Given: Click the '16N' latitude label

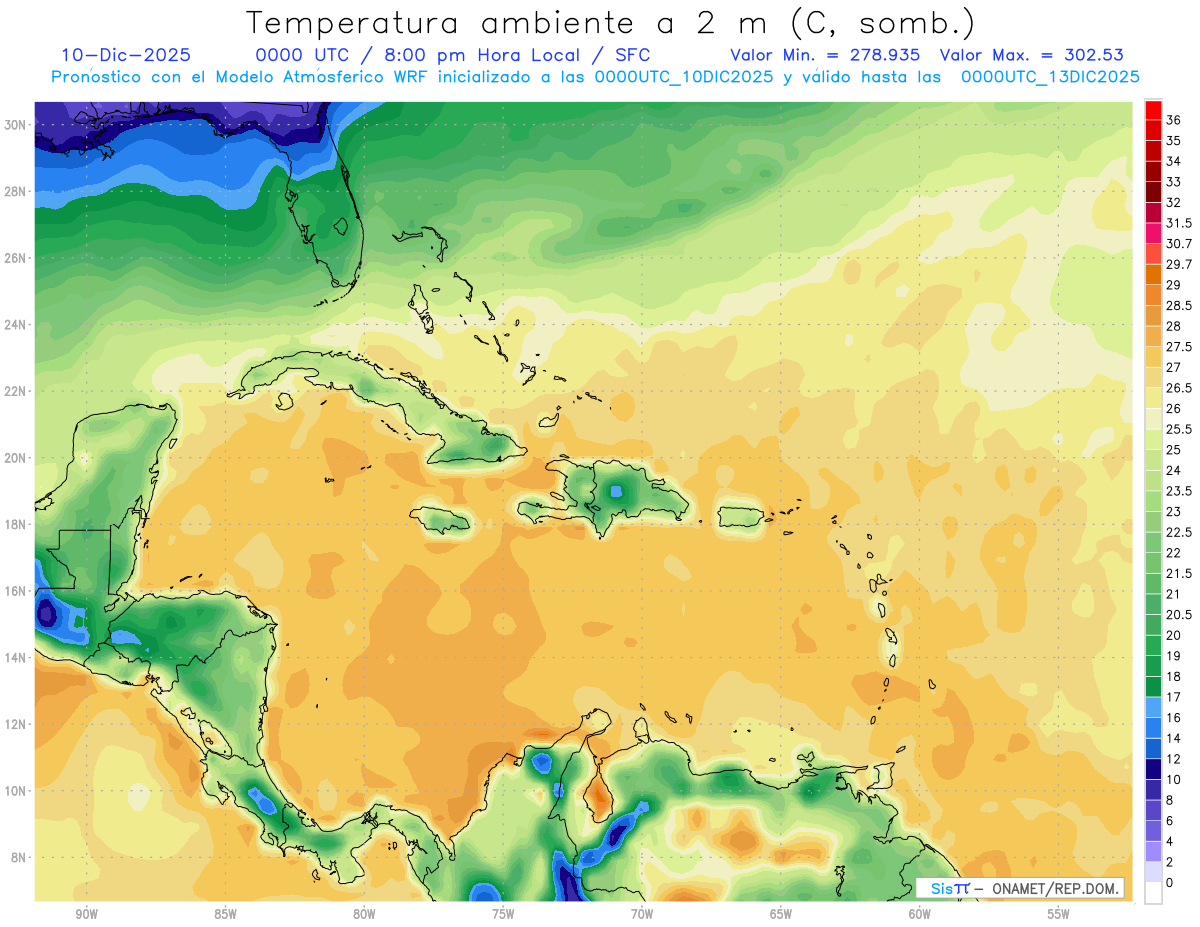Looking at the screenshot, I should tap(16, 591).
